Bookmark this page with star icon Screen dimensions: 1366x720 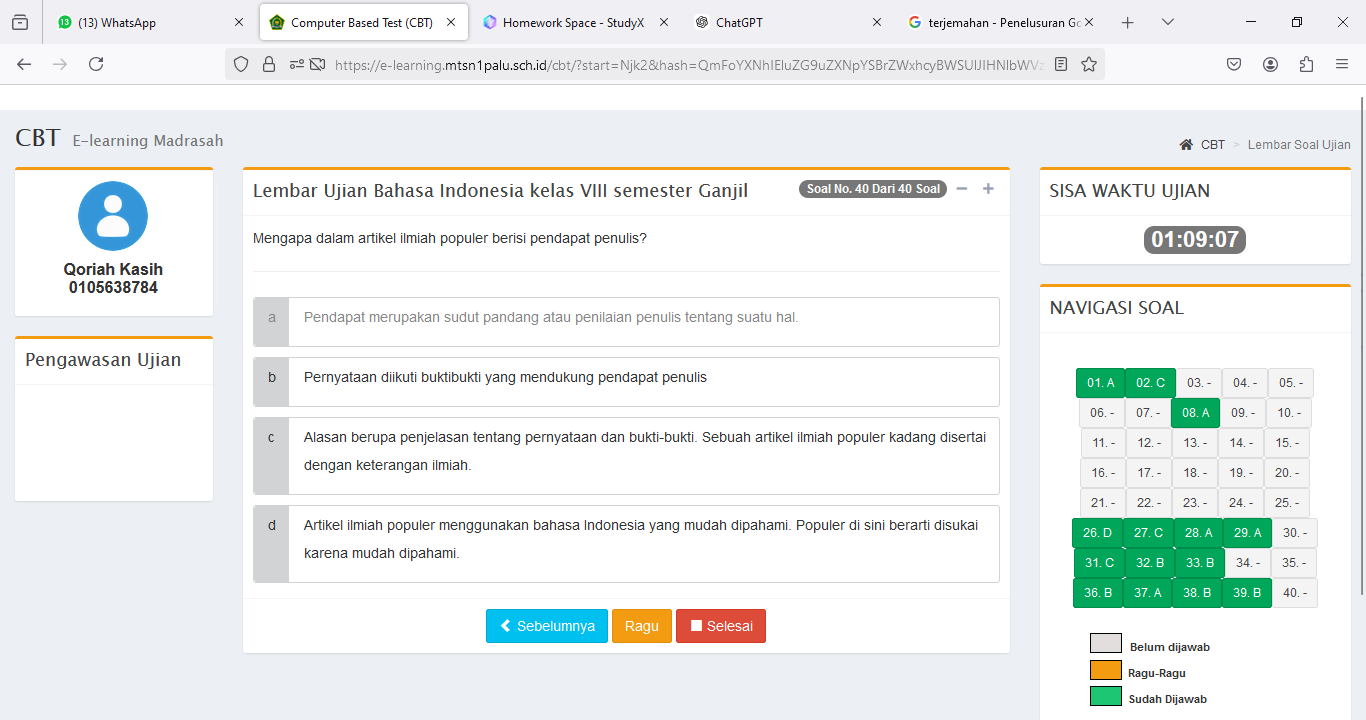1089,64
